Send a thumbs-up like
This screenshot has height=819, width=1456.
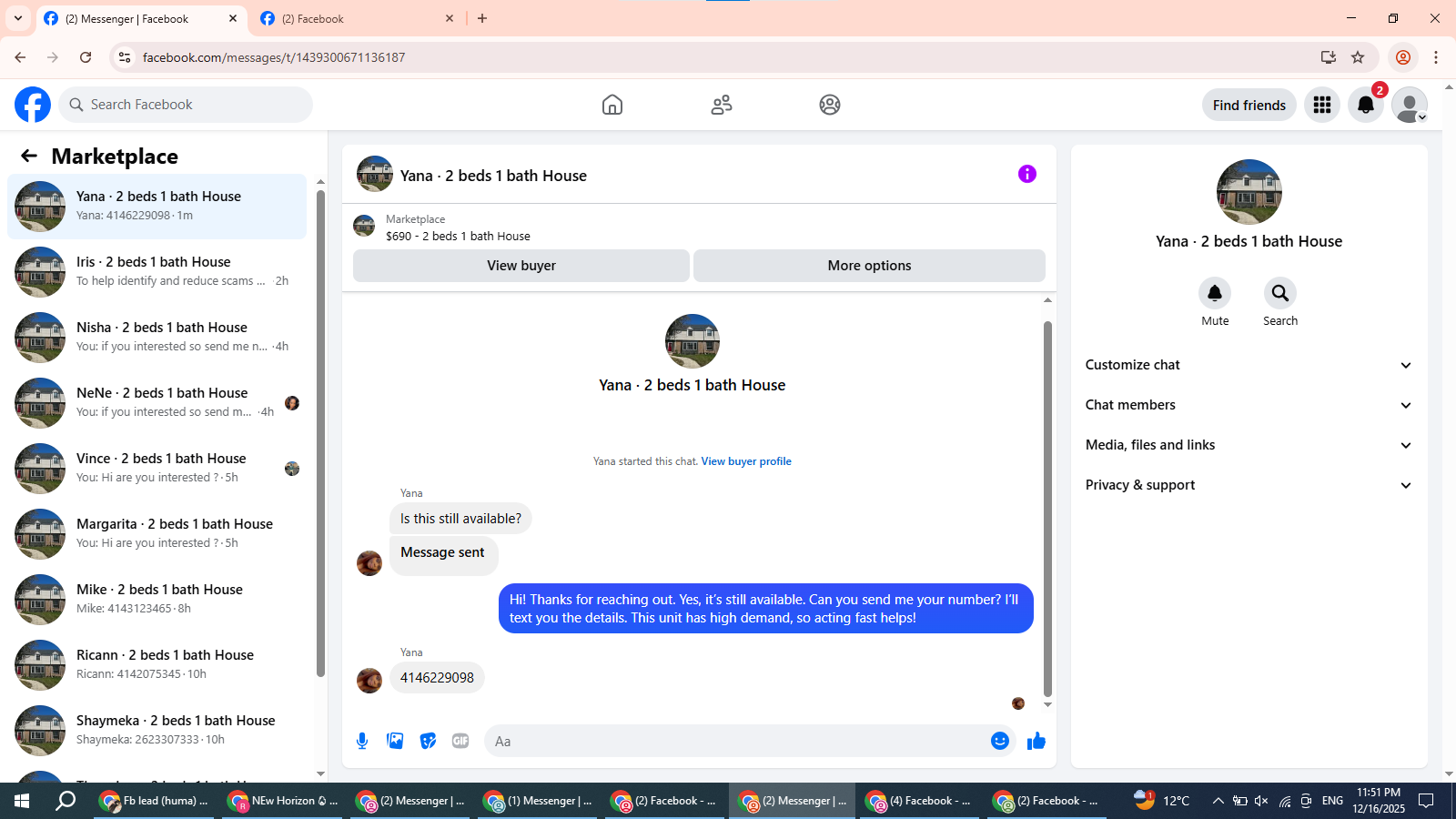1036,741
